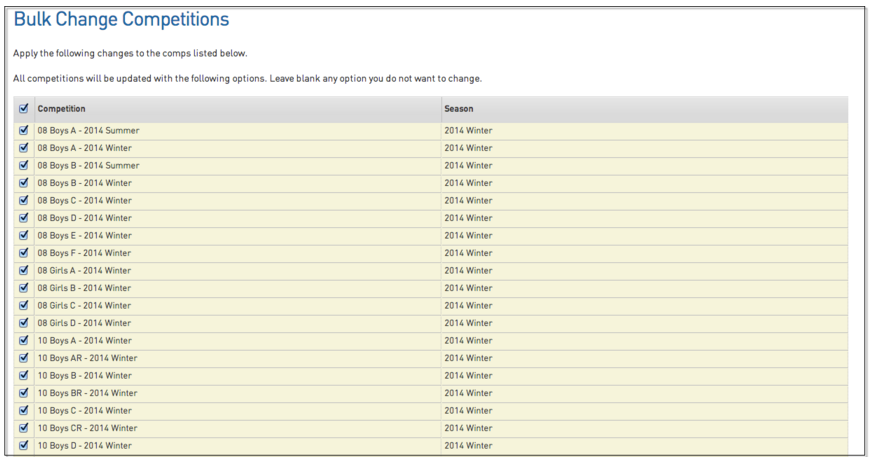
Task: Toggle the select-all checkbox in header row
Action: (23, 109)
